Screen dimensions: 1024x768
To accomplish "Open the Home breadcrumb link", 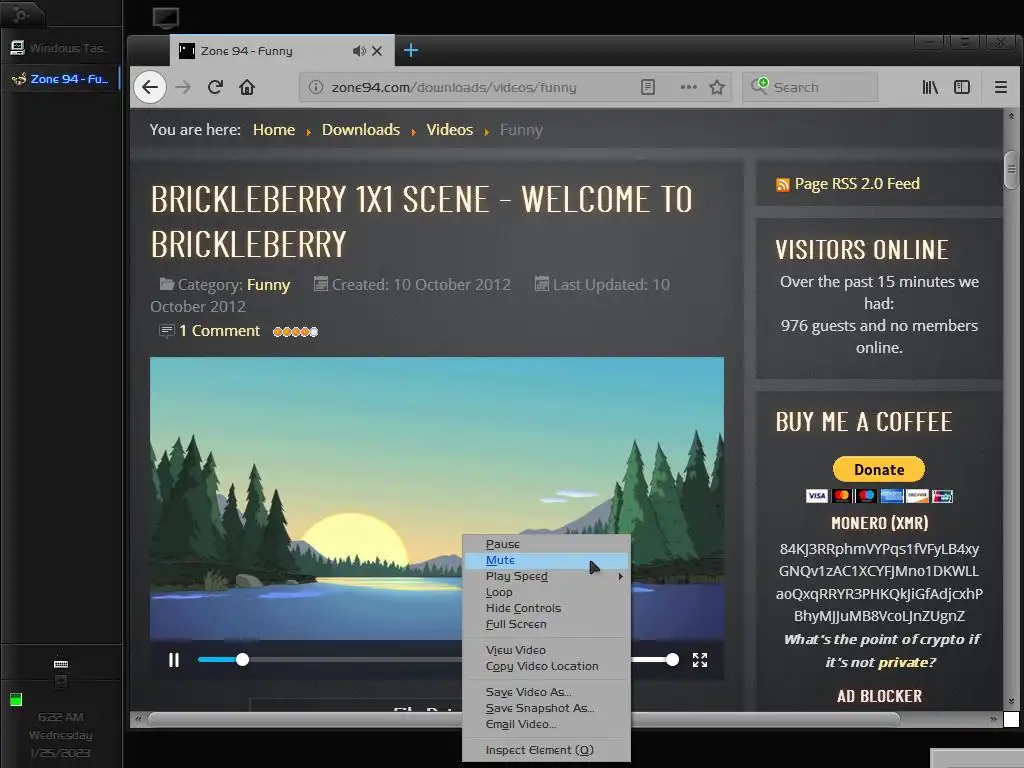I will 274,130.
